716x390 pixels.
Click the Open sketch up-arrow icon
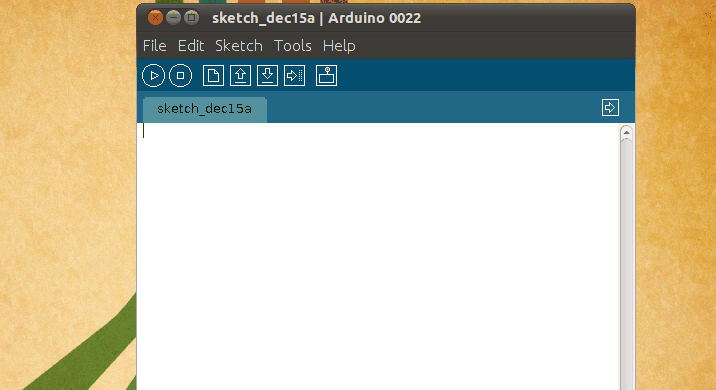(240, 76)
